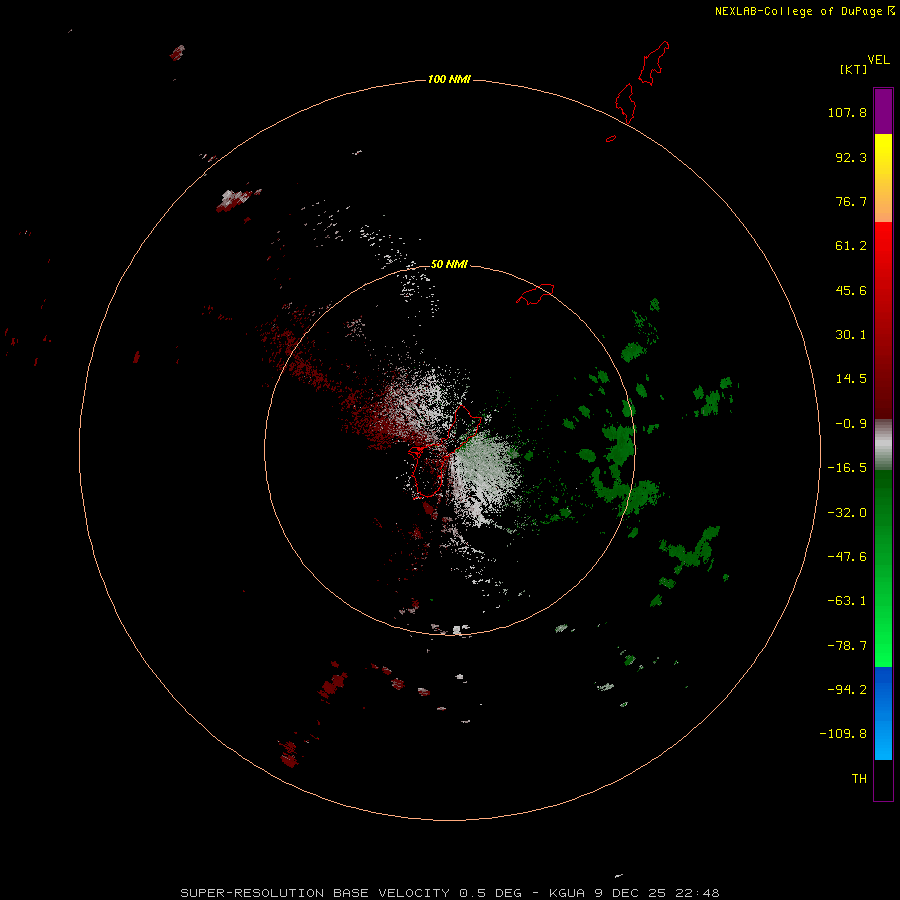This screenshot has width=900, height=900.
Task: Click the 76.7 velocity scale value
Action: 851,201
